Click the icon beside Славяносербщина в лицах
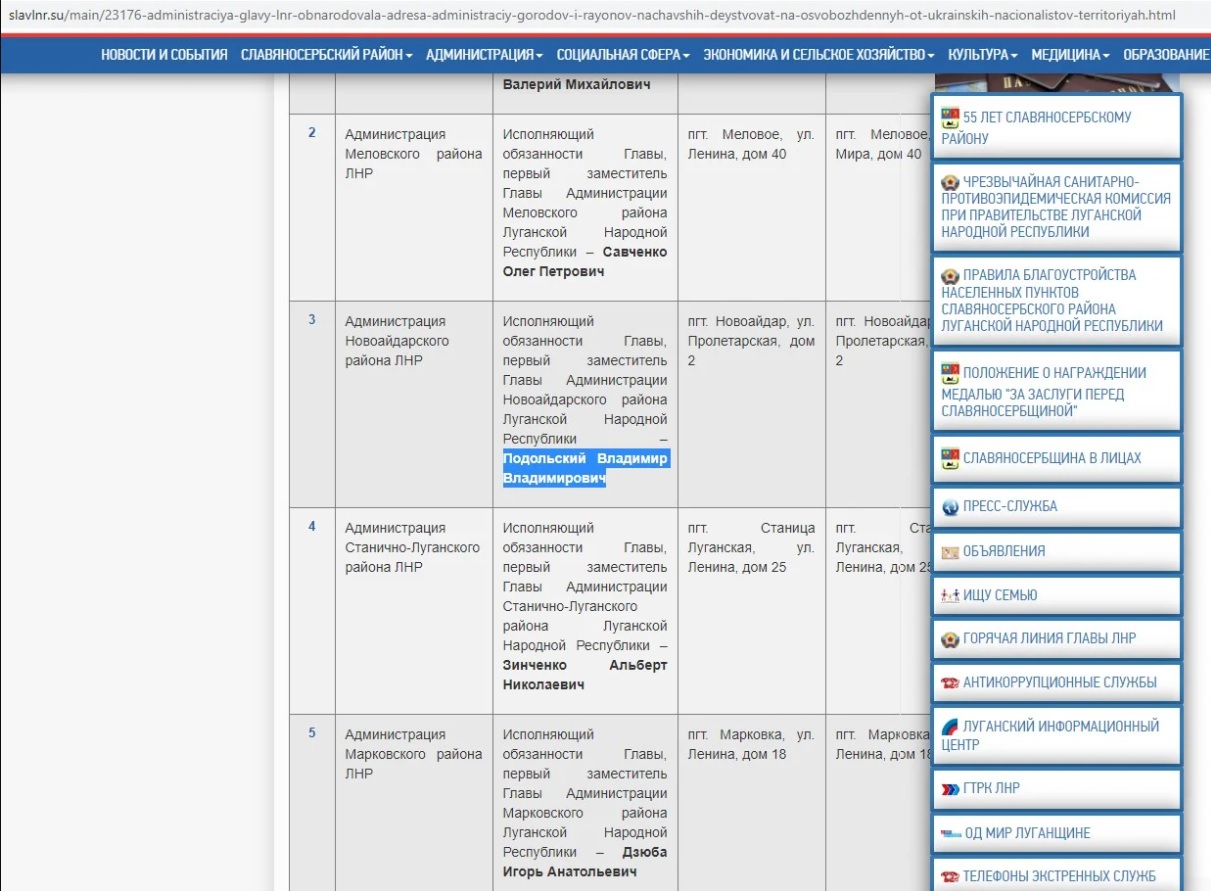Viewport: 1211px width, 891px height. 950,458
